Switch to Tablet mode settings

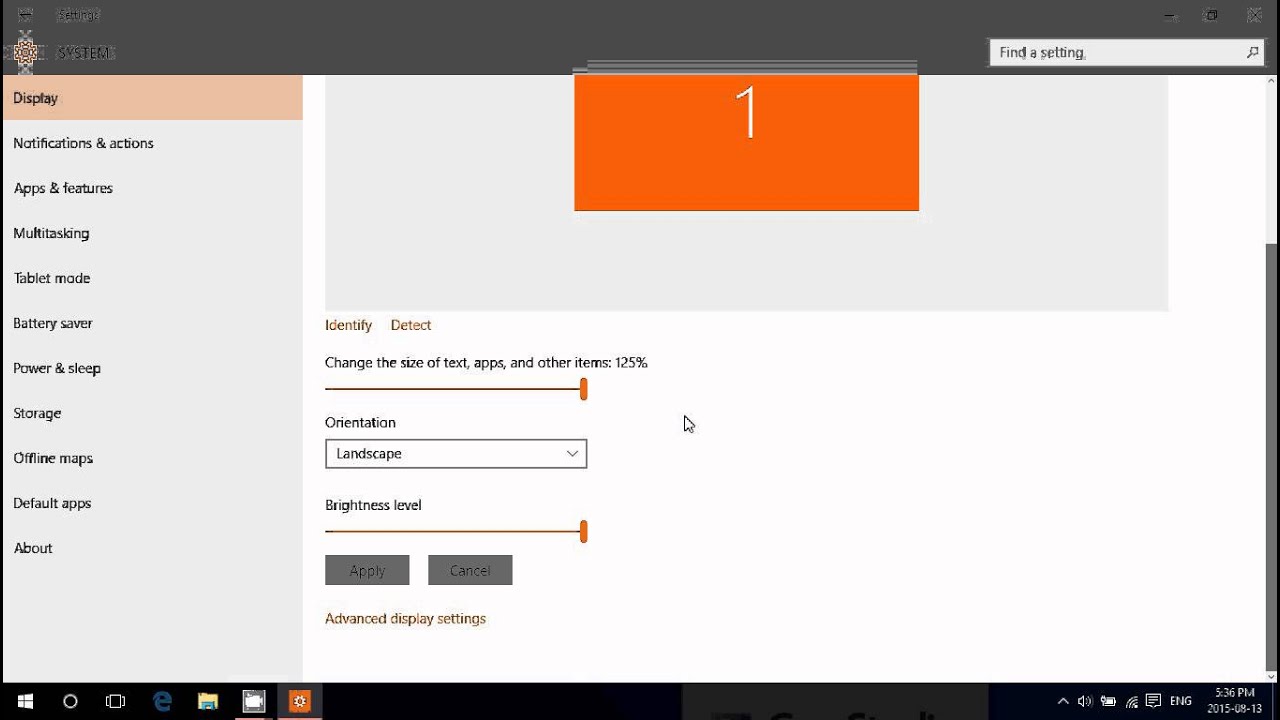tap(52, 278)
